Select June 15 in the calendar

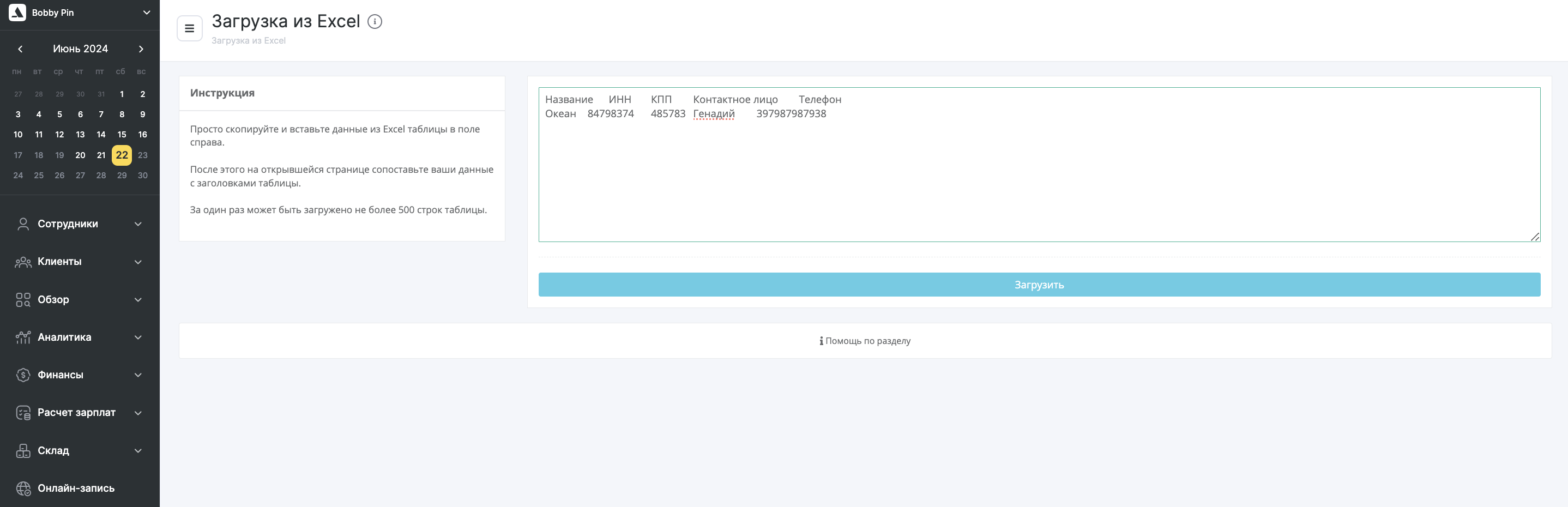(122, 135)
